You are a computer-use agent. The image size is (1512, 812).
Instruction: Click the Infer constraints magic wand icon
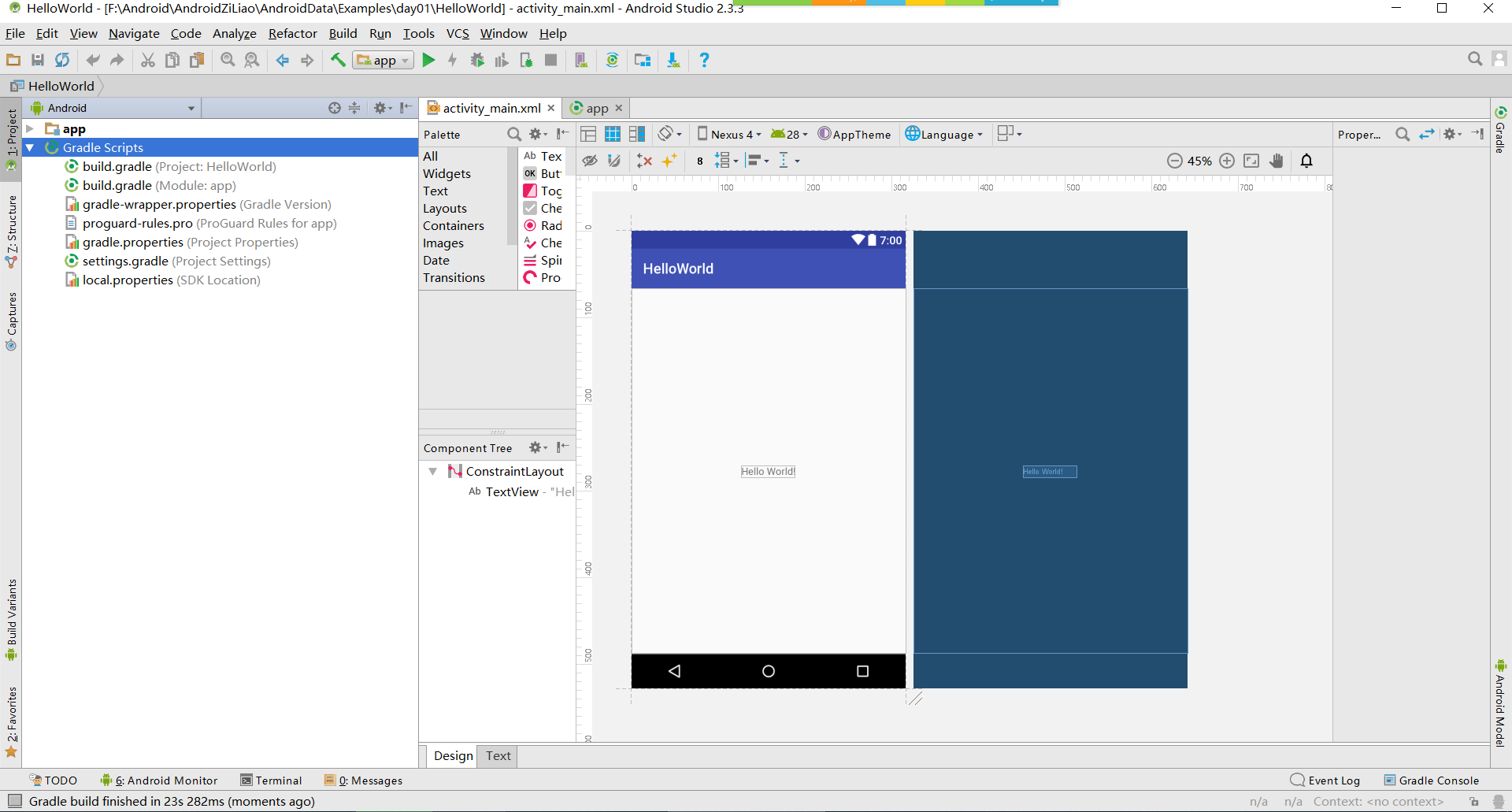coord(669,161)
